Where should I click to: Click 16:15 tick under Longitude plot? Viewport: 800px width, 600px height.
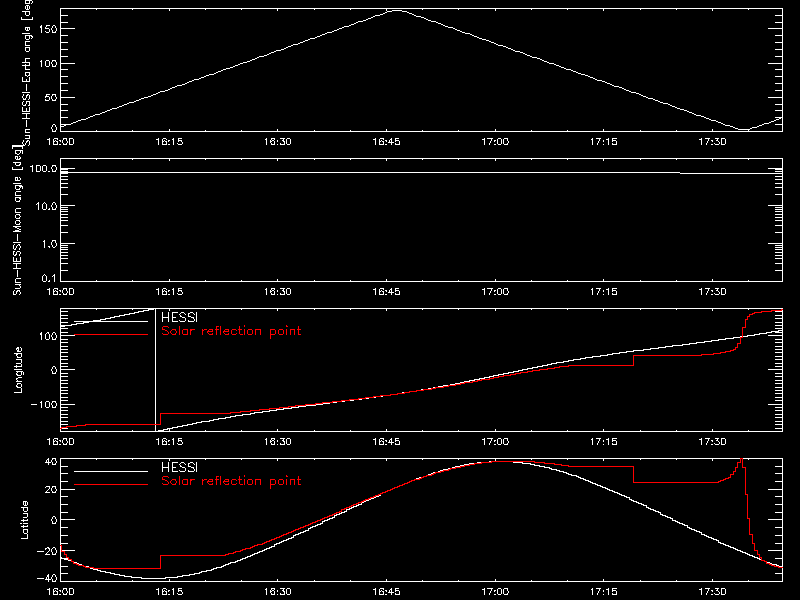[169, 442]
